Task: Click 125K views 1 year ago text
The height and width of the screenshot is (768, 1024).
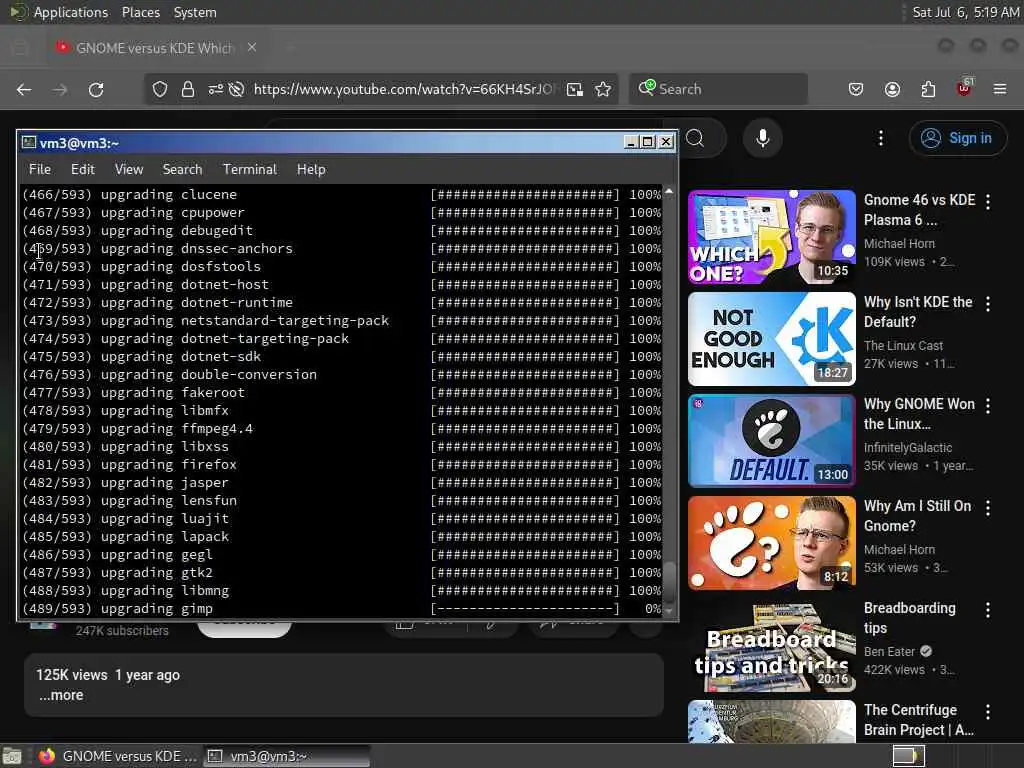Action: [108, 675]
